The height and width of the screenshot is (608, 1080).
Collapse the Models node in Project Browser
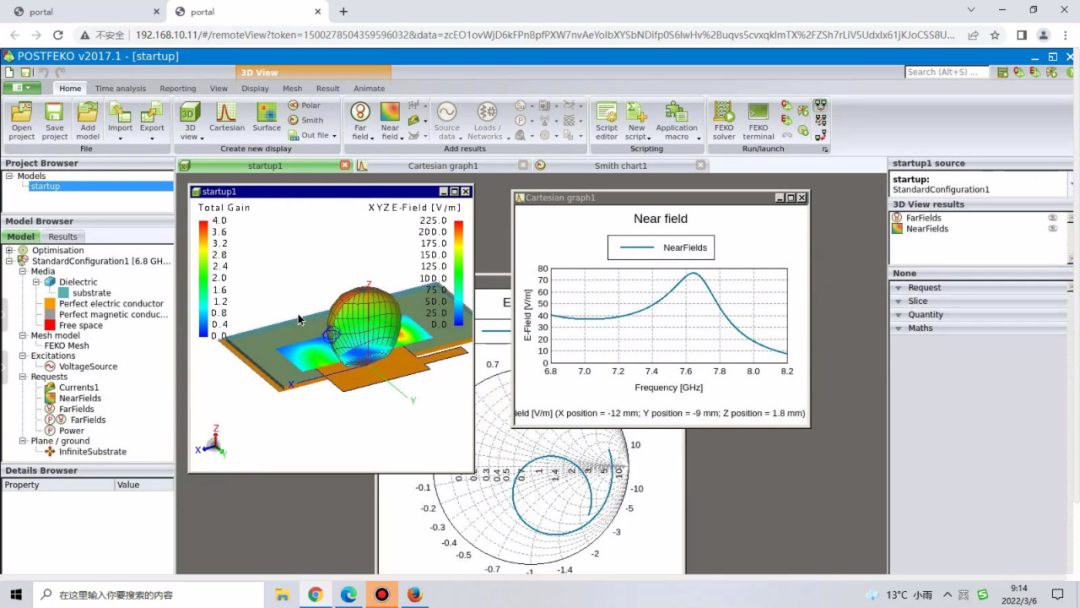10,176
